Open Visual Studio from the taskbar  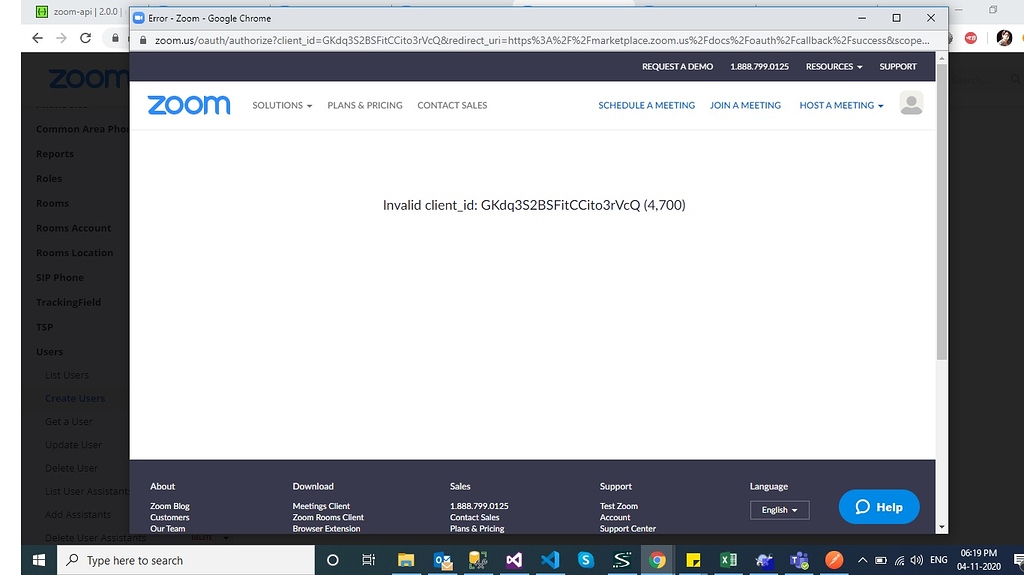[514, 560]
